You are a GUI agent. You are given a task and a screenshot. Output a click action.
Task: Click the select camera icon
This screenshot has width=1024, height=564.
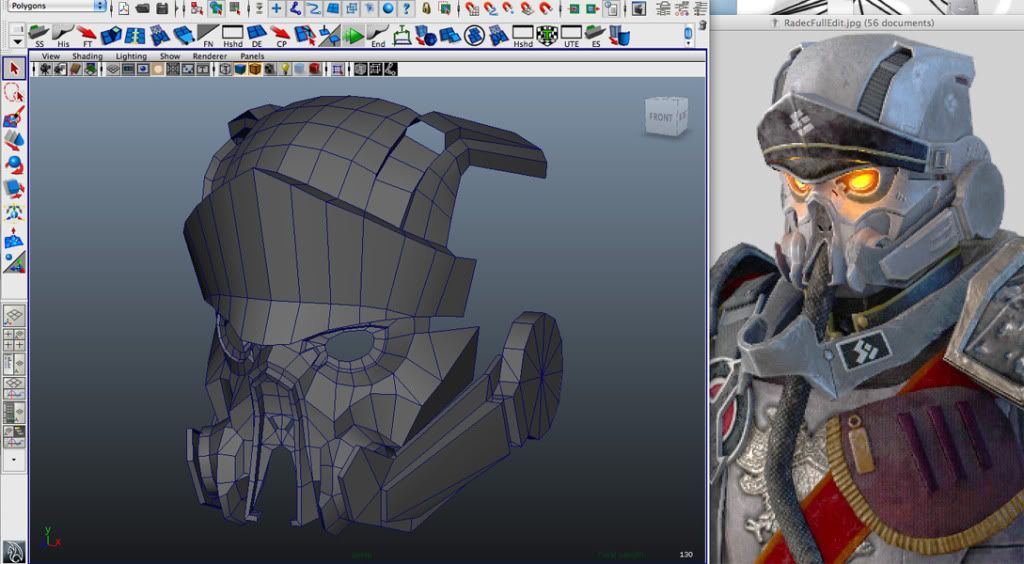(x=44, y=69)
